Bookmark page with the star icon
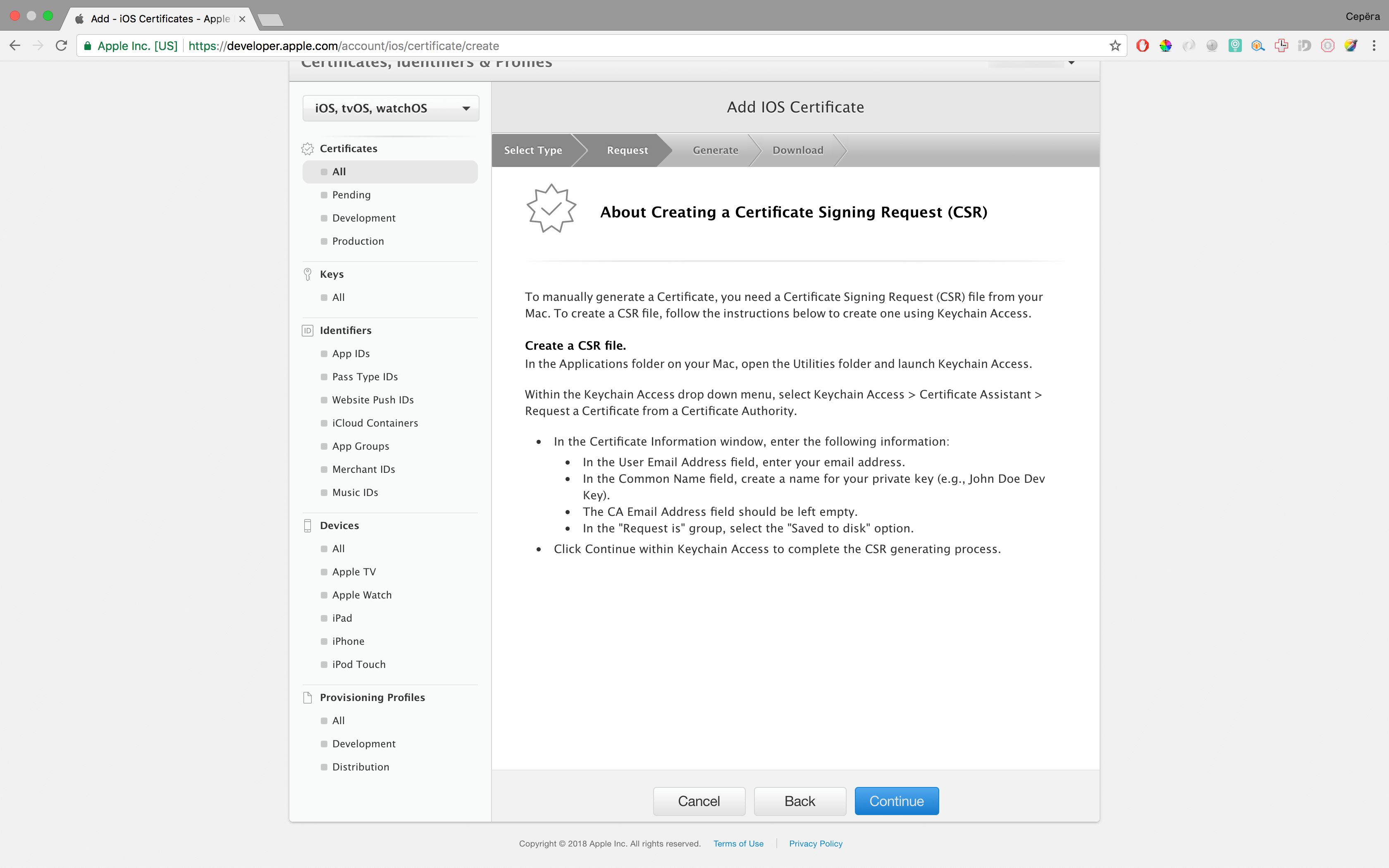Image resolution: width=1389 pixels, height=868 pixels. pos(1115,46)
